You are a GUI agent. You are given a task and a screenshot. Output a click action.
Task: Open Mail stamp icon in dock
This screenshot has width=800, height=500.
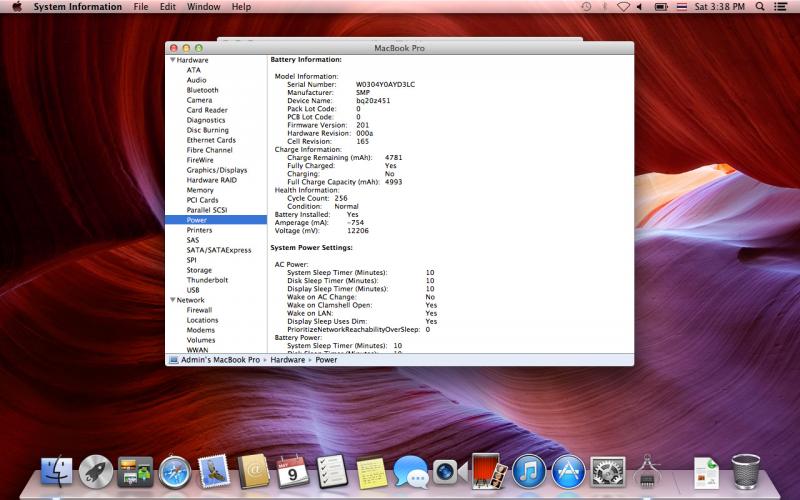click(x=214, y=471)
